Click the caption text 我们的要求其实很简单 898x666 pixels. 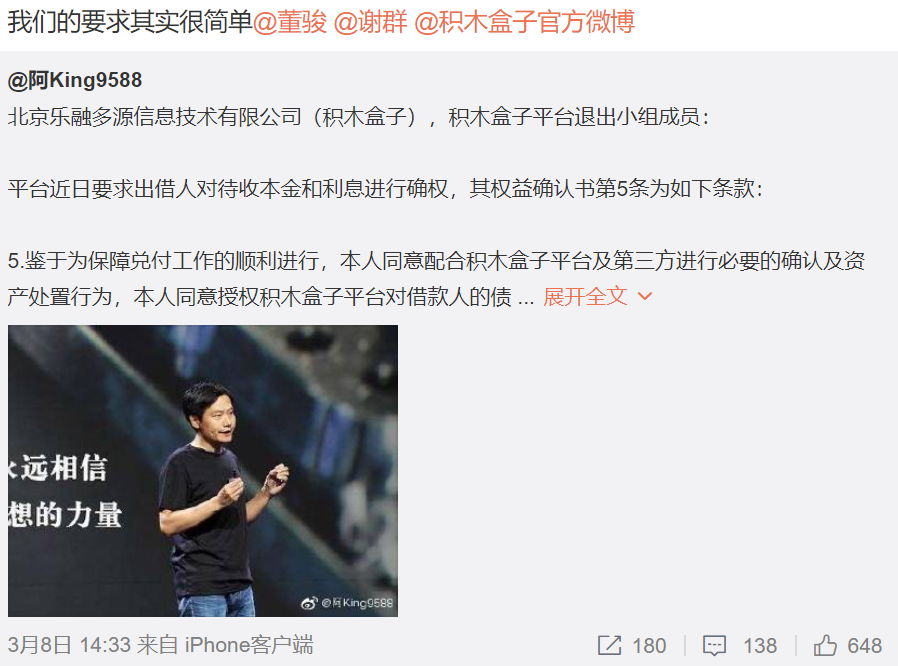pyautogui.click(x=130, y=22)
